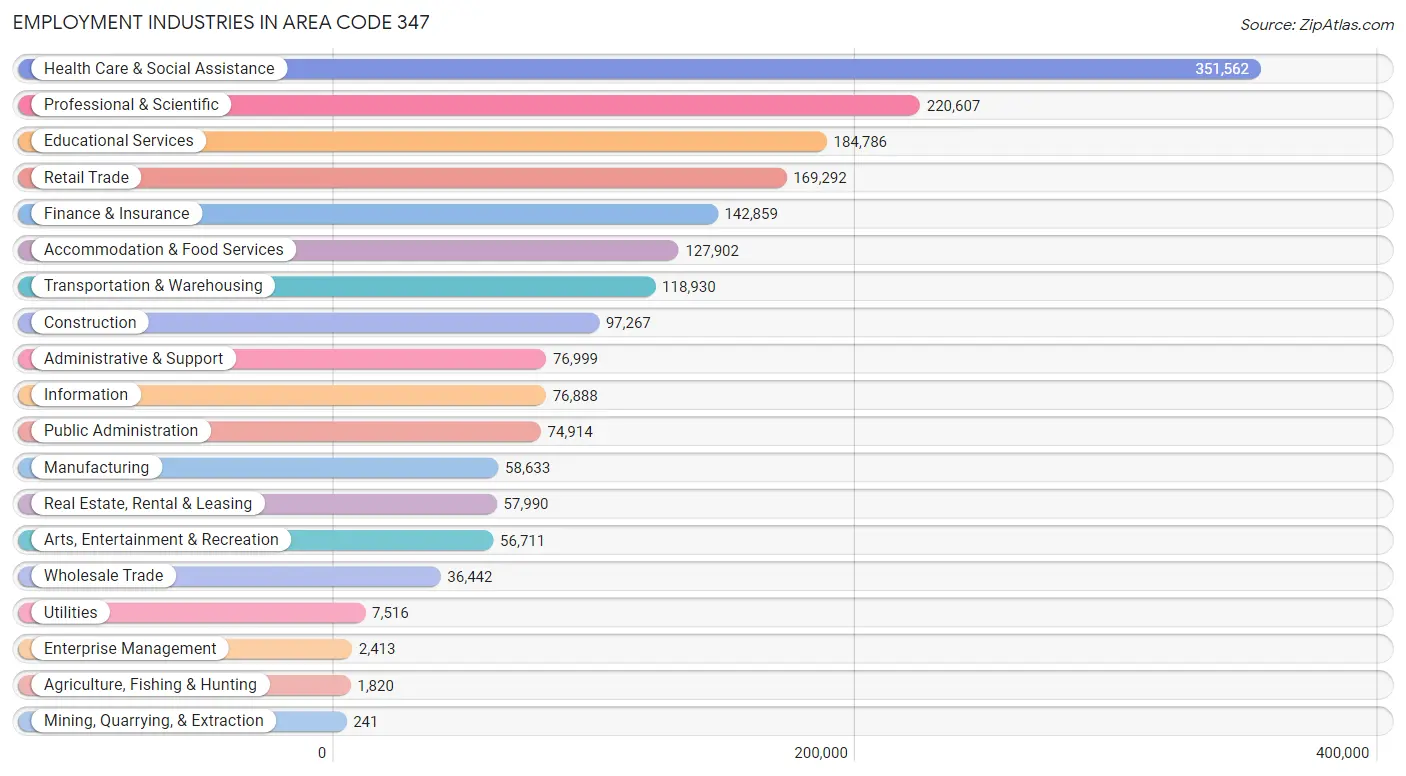This screenshot has width=1406, height=776.
Task: Click the Retail Trade category label
Action: click(86, 177)
